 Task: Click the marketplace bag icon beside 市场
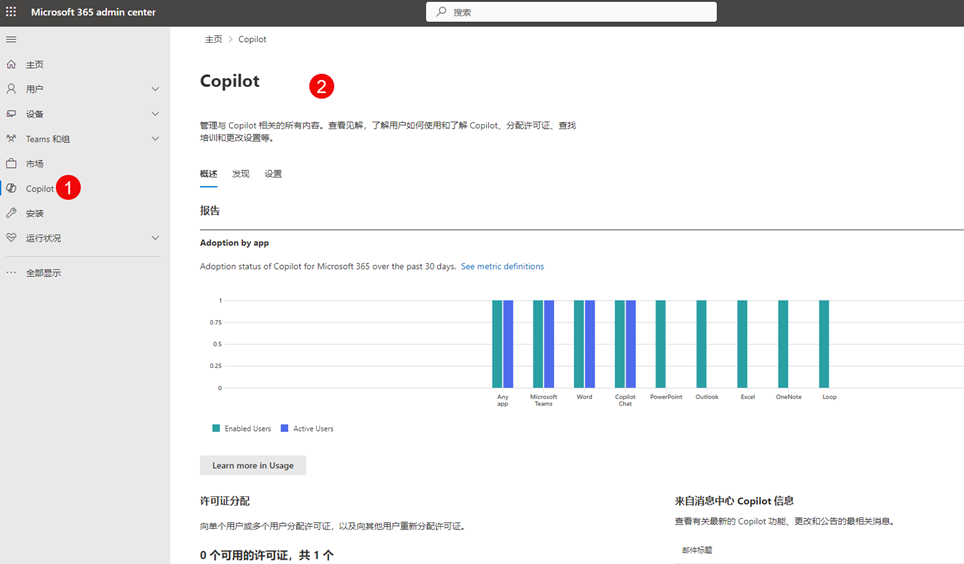pos(11,163)
